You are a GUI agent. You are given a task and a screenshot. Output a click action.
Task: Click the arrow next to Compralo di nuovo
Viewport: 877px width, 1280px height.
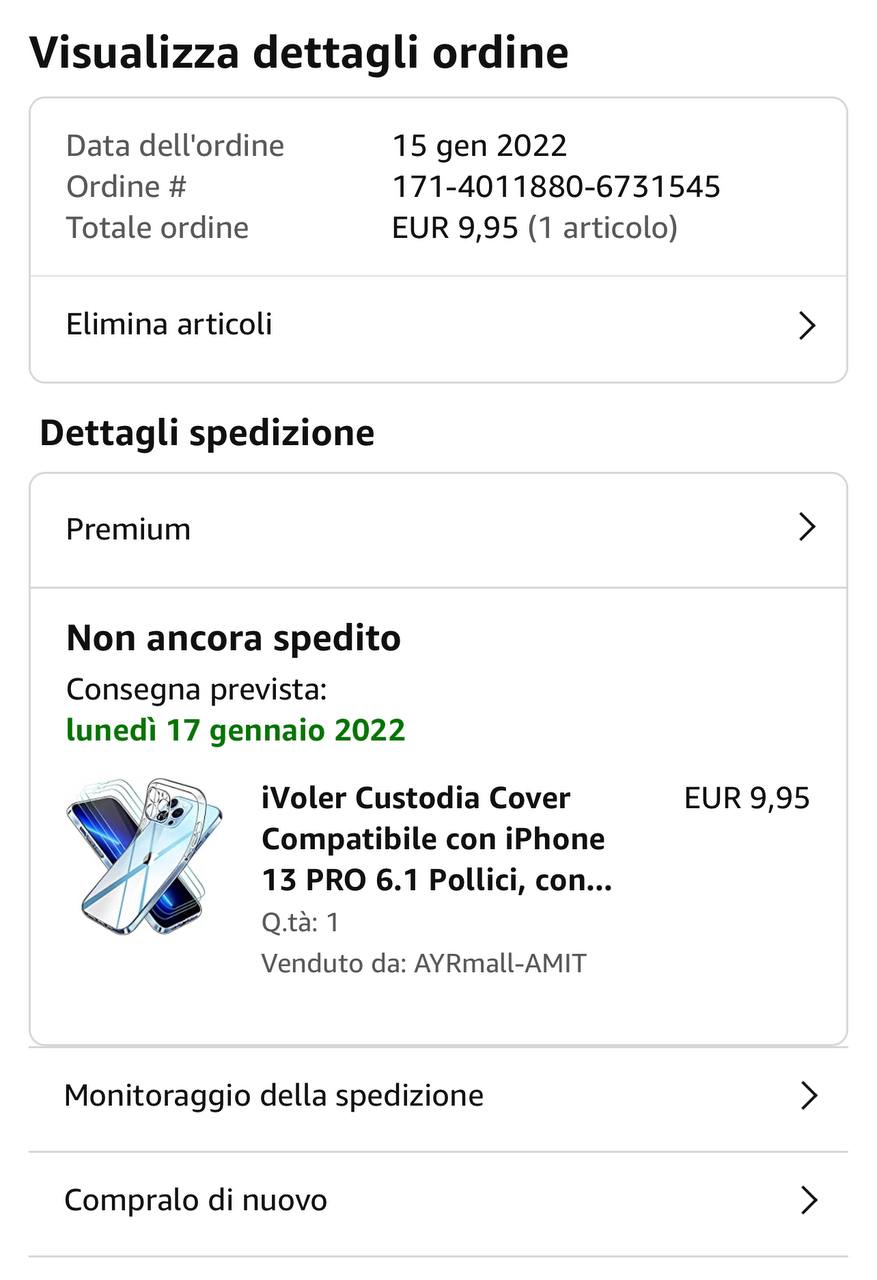point(809,1200)
